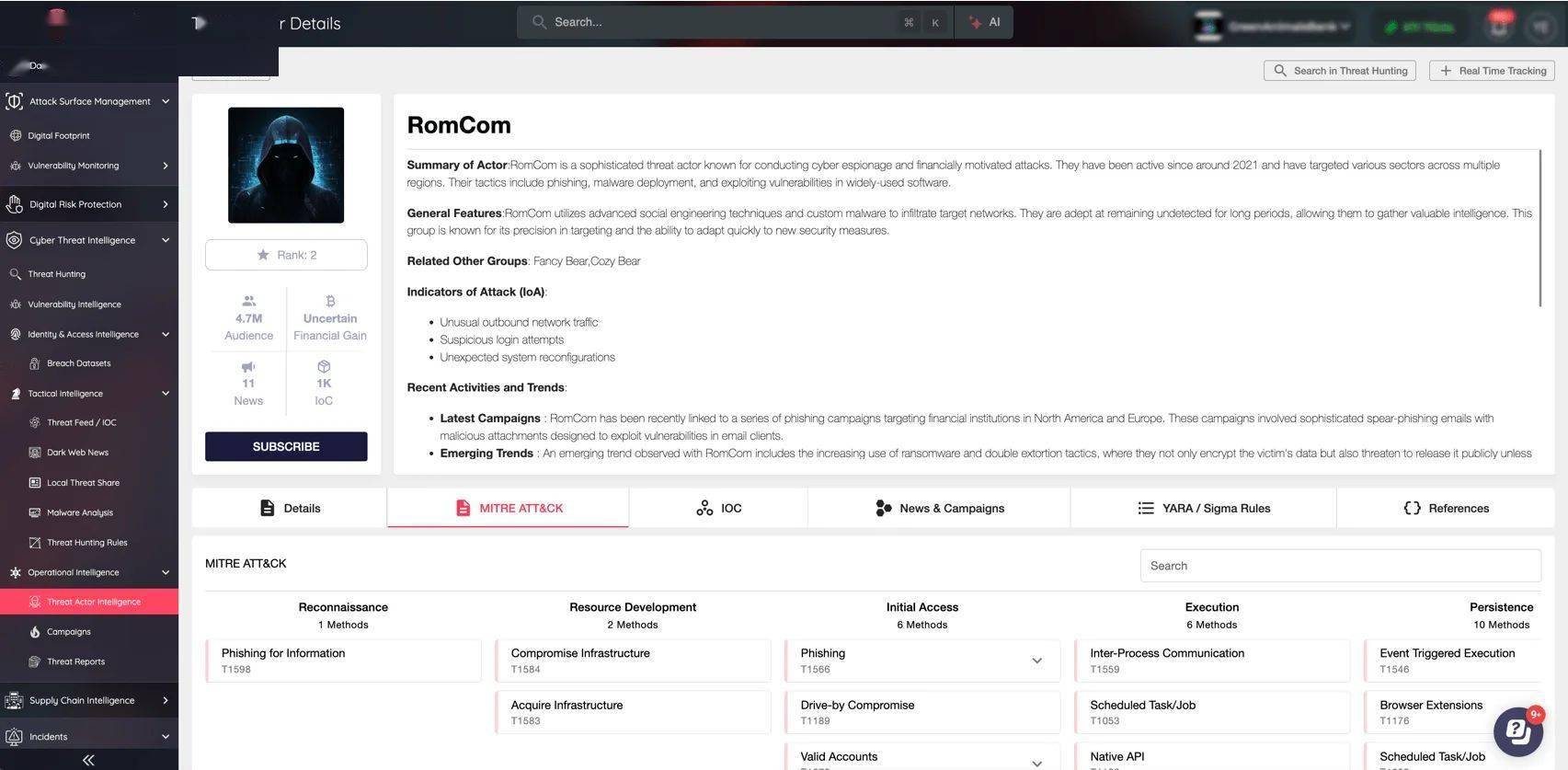Expand Vulnerability Monitoring submenu arrow
The width and height of the screenshot is (1568, 770).
click(x=166, y=166)
